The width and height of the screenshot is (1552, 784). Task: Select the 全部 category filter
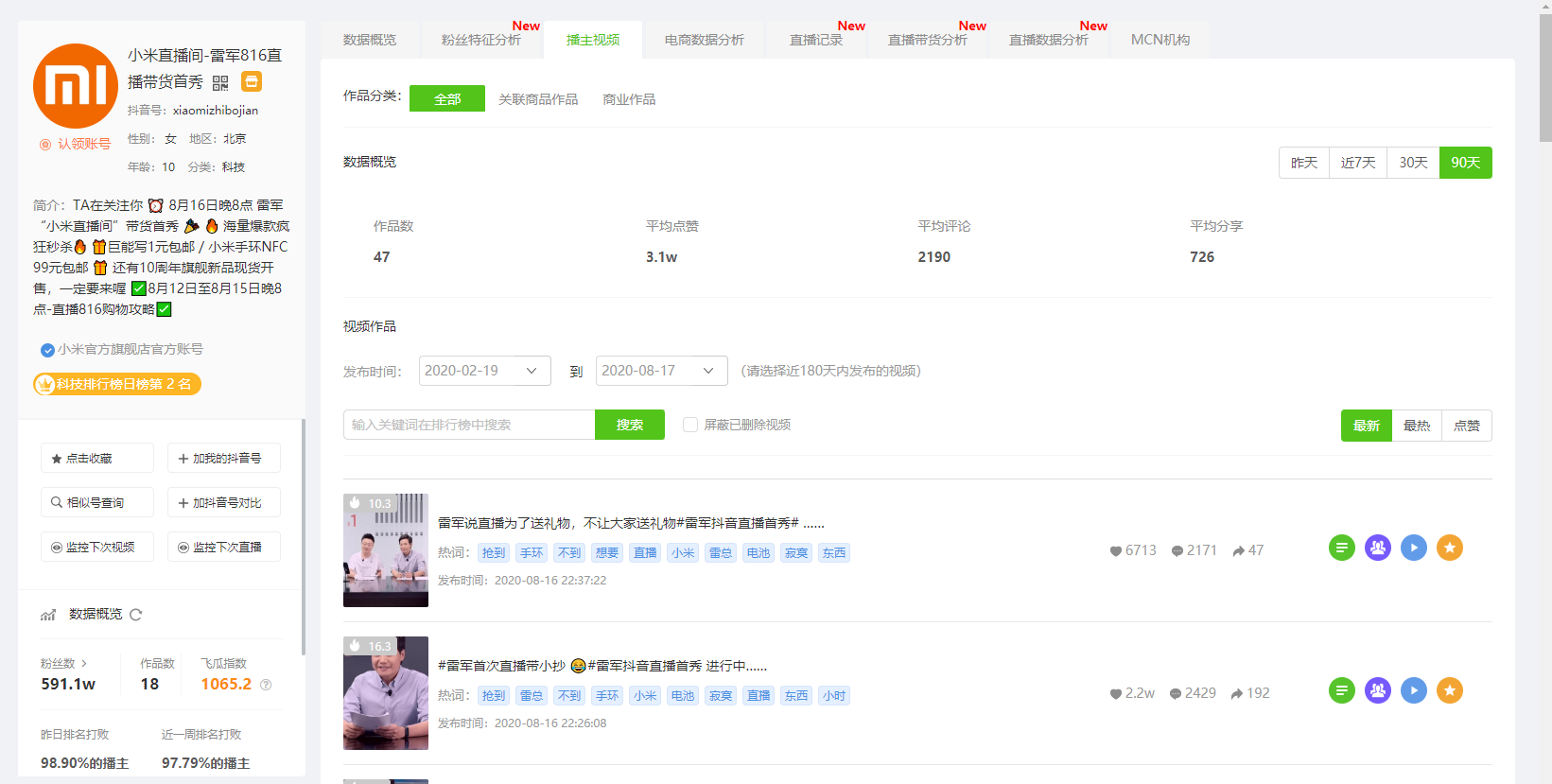(x=447, y=98)
